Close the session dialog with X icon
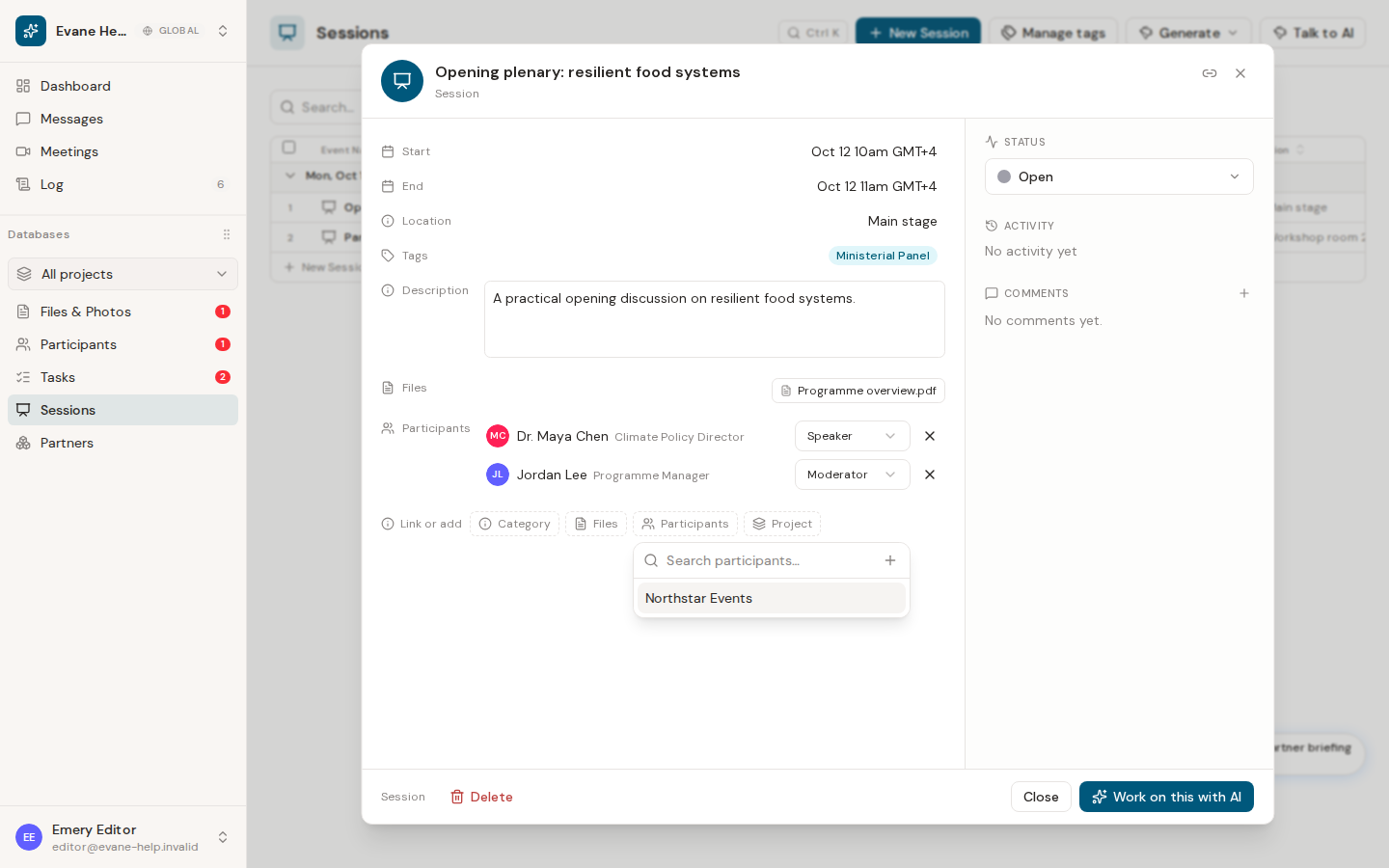The image size is (1389, 868). tap(1240, 73)
